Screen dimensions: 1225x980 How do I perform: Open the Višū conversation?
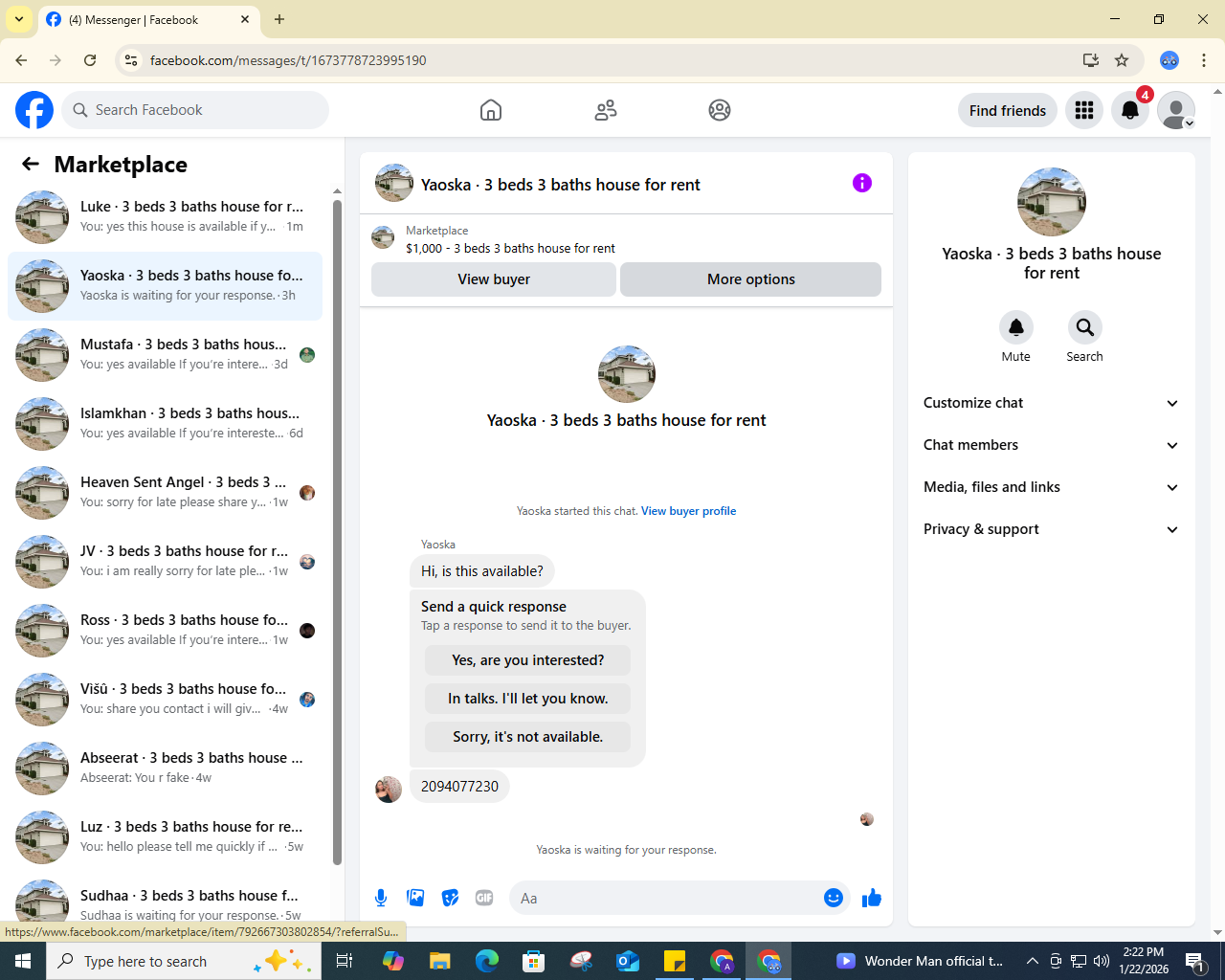click(165, 700)
